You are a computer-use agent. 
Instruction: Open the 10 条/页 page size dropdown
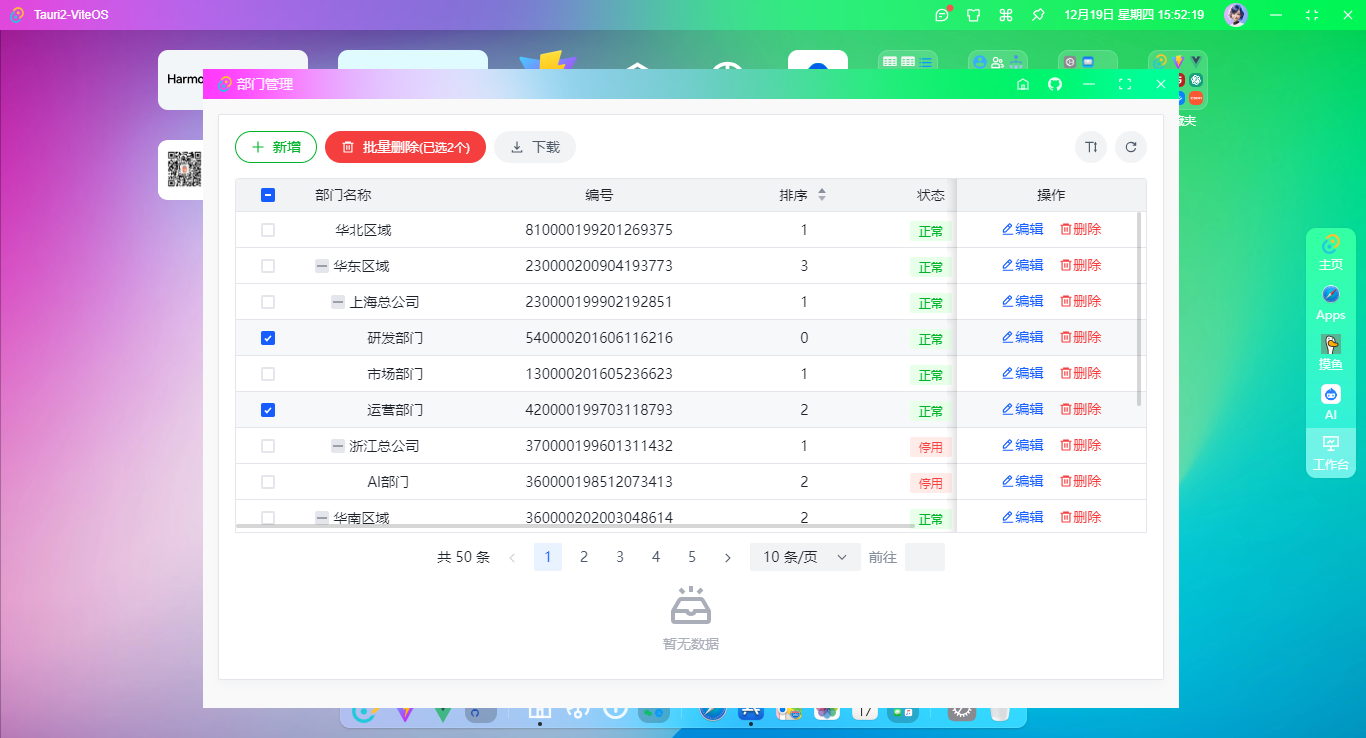(x=804, y=557)
